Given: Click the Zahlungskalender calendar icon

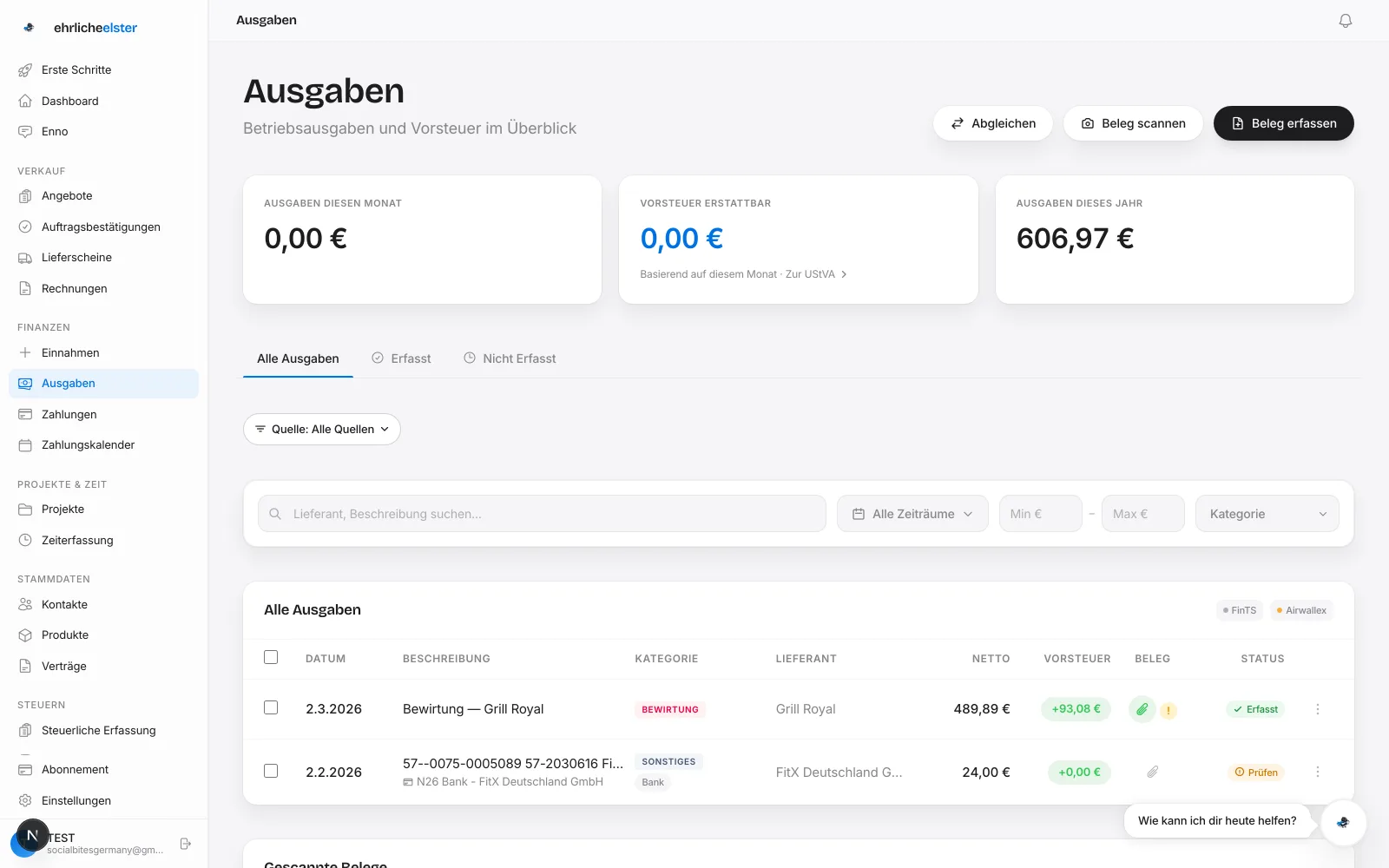Looking at the screenshot, I should [x=25, y=444].
